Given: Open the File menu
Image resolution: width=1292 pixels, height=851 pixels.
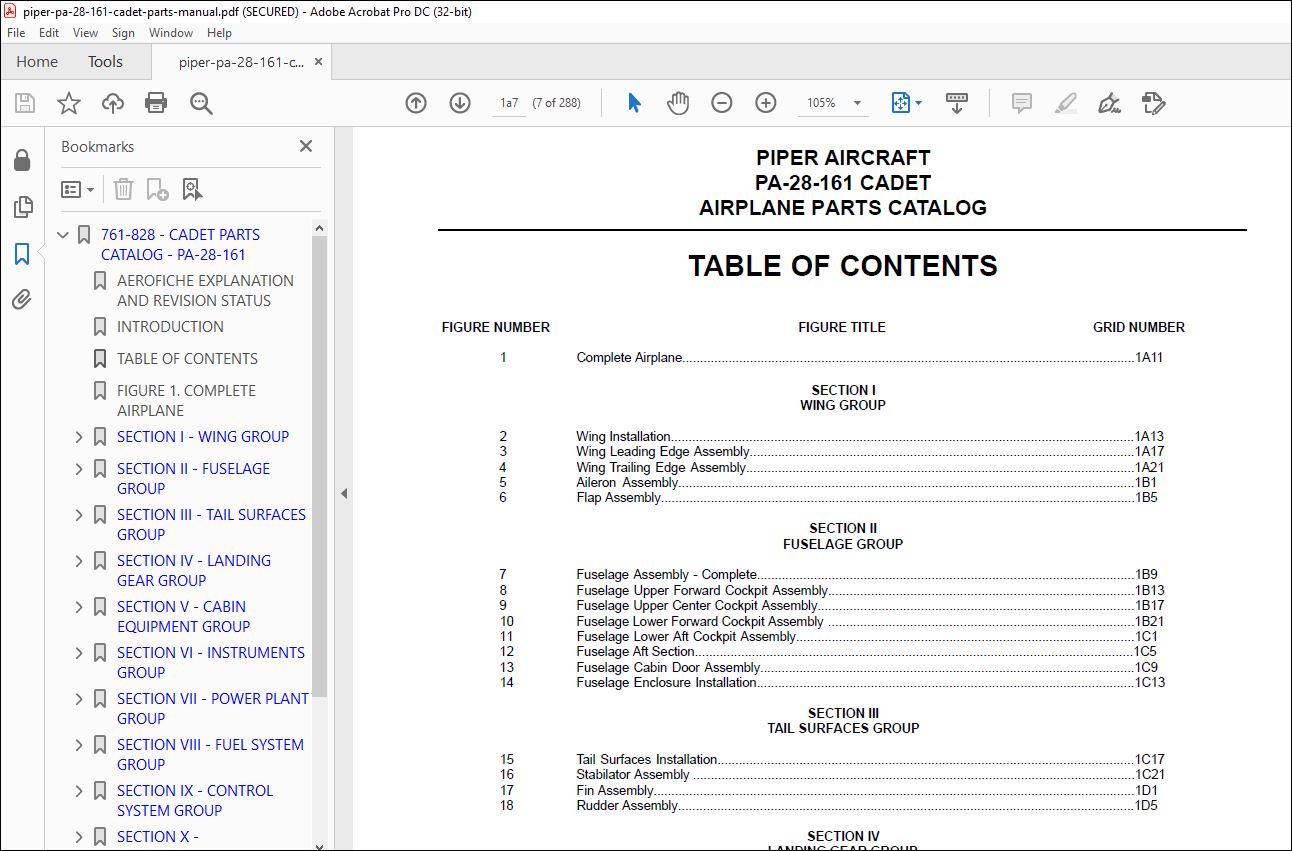Looking at the screenshot, I should click(x=16, y=33).
